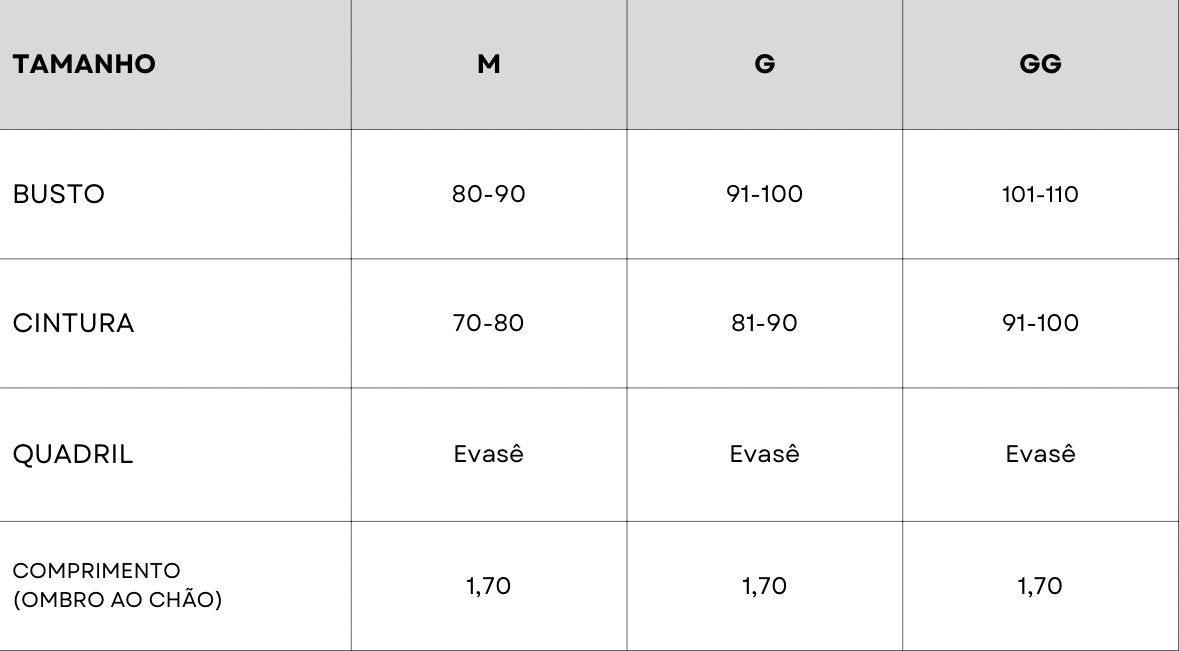Viewport: 1179px width, 651px height.
Task: Click the 70-80 waist value
Action: pyautogui.click(x=489, y=323)
